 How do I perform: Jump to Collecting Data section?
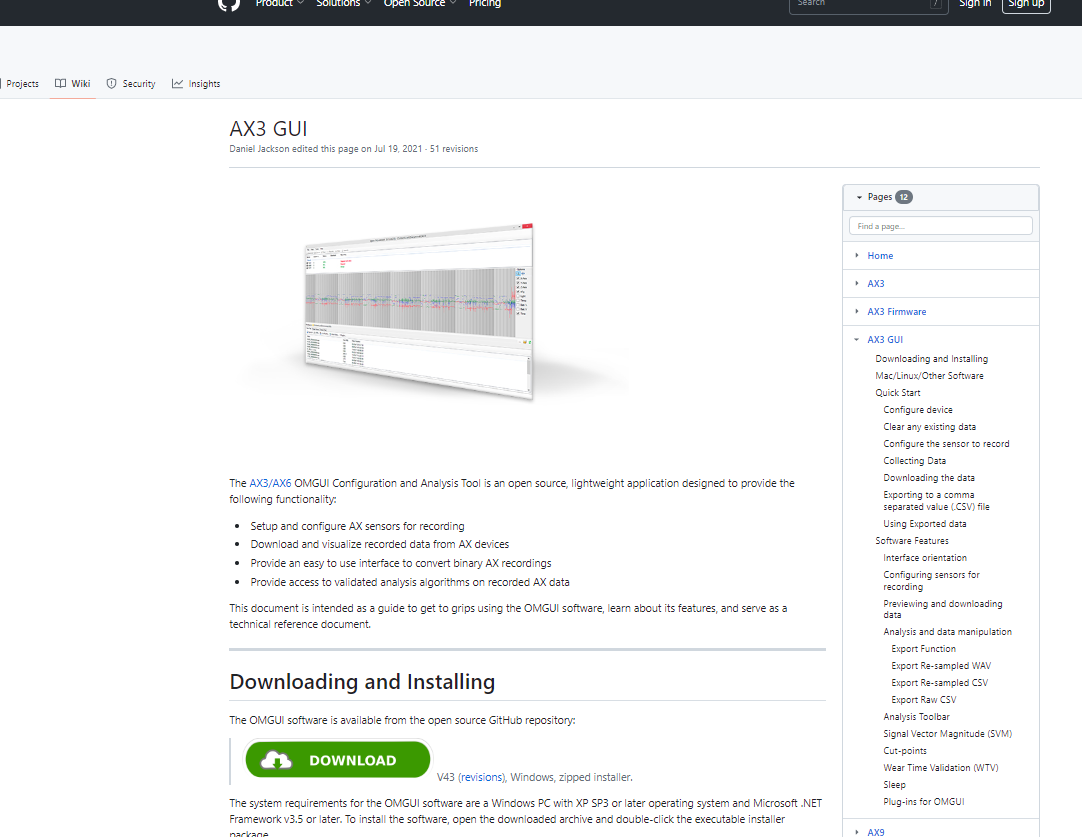click(x=914, y=461)
